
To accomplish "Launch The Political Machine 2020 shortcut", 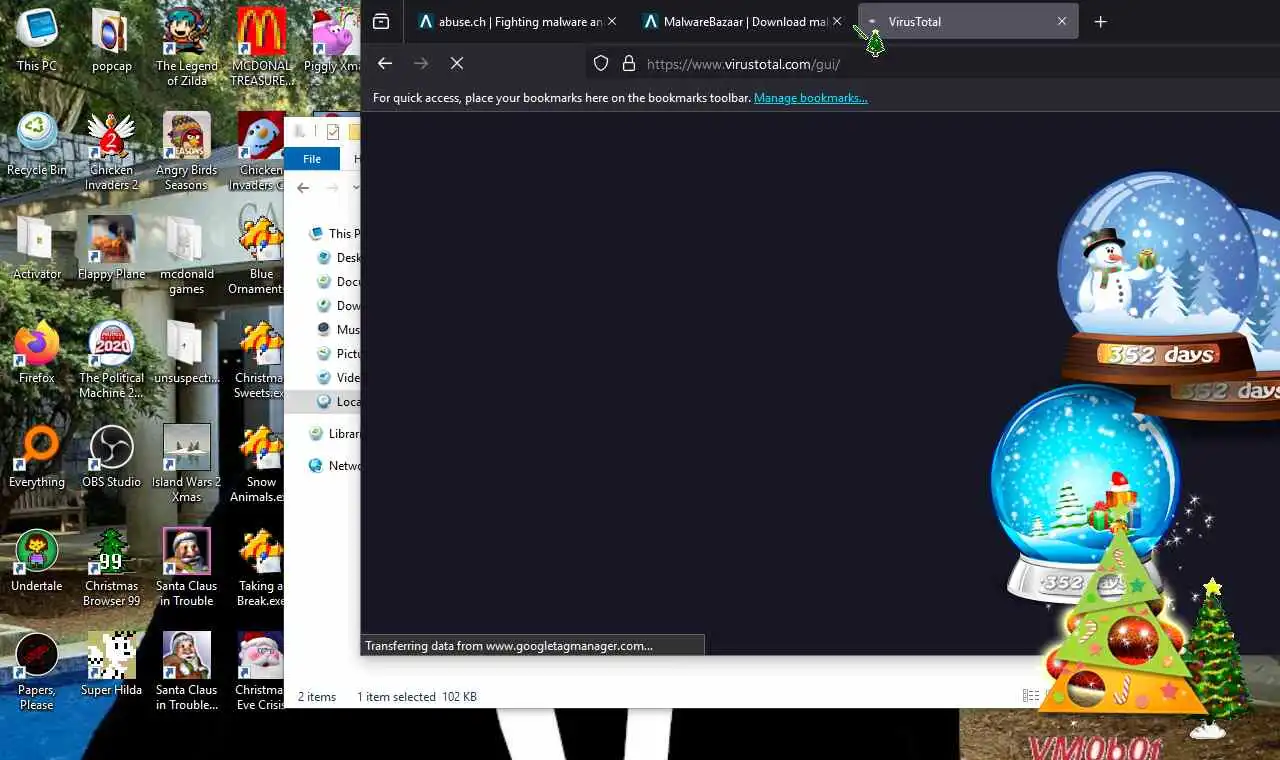I will point(111,359).
